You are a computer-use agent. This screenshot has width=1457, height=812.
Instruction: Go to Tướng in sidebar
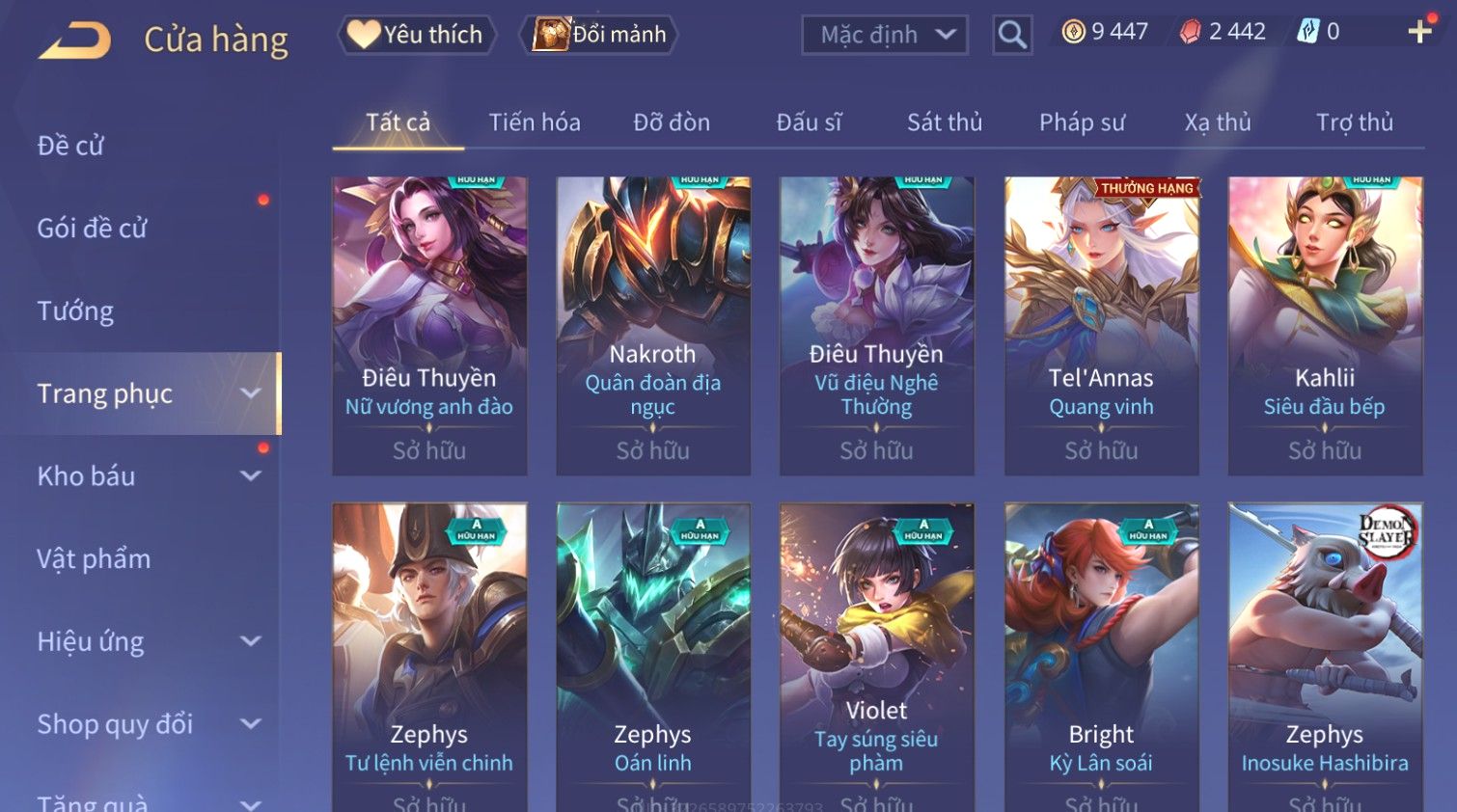[75, 311]
